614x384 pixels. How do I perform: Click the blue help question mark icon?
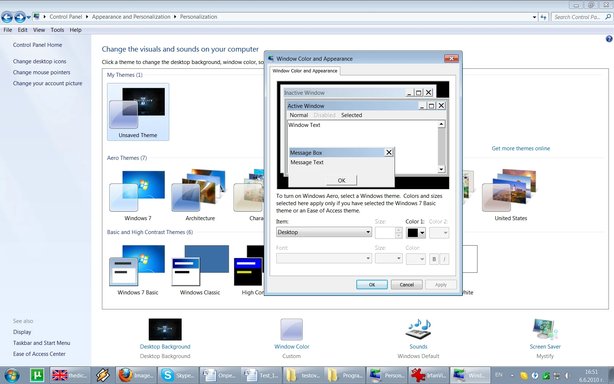609,39
